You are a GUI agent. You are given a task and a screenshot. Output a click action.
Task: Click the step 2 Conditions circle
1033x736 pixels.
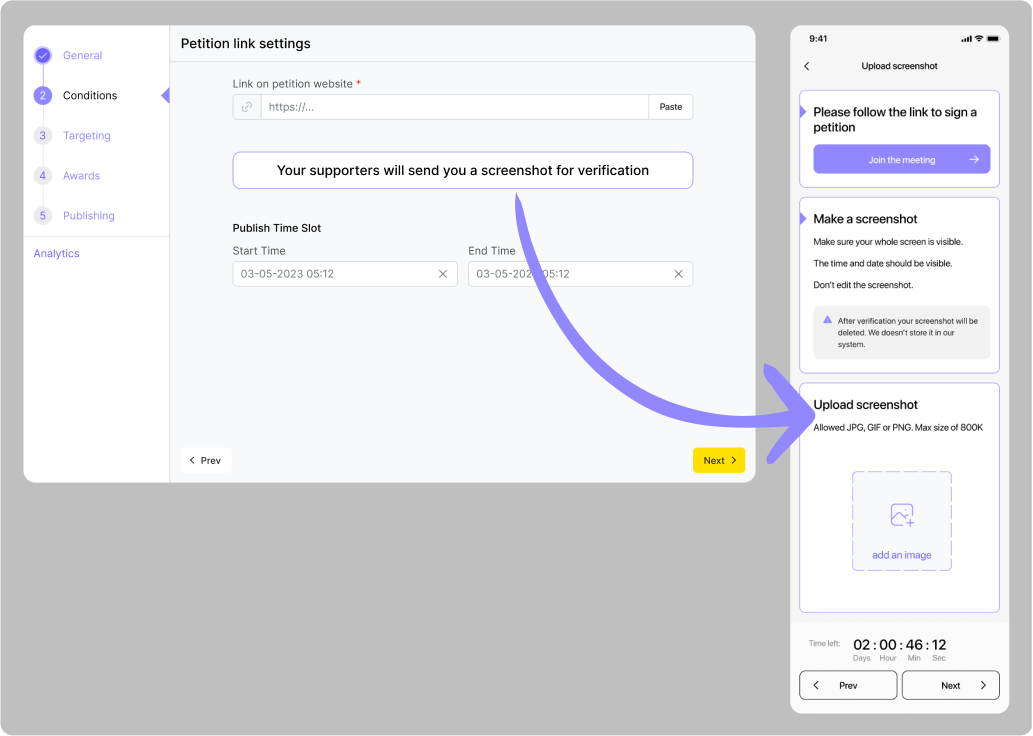[x=42, y=96]
